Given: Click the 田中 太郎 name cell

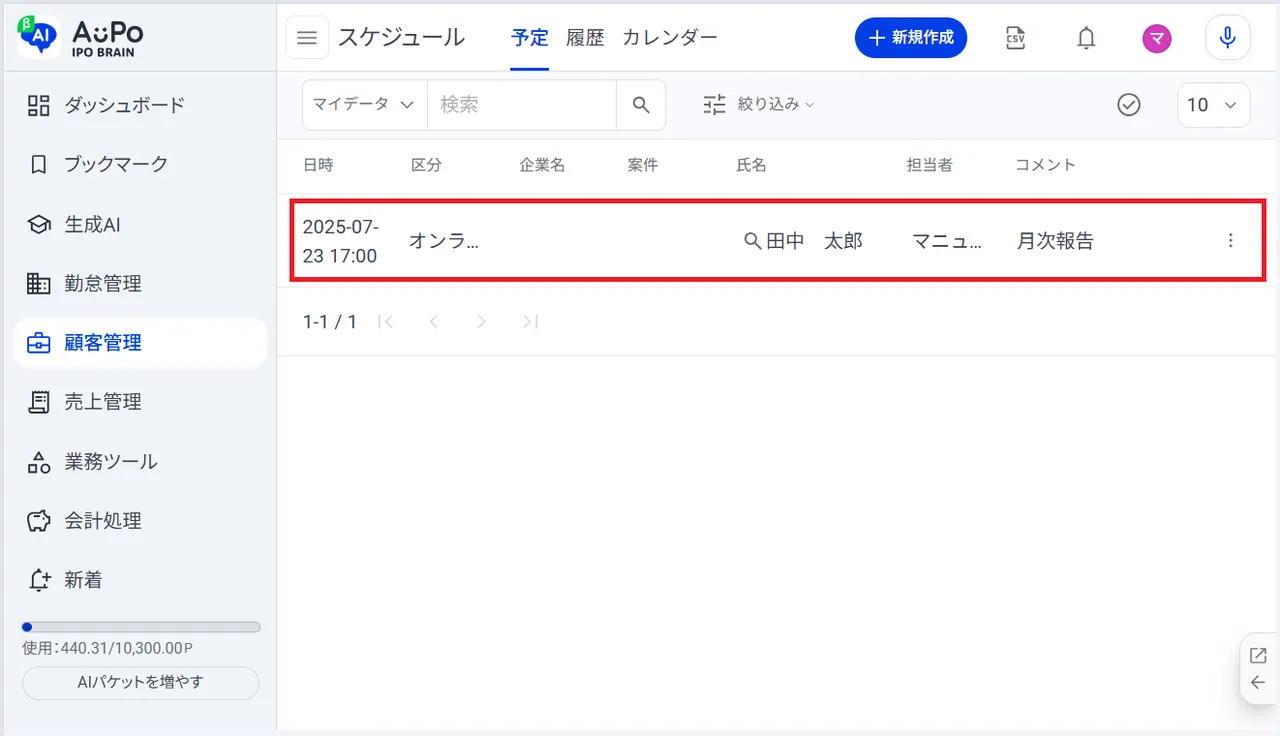Looking at the screenshot, I should (x=814, y=241).
